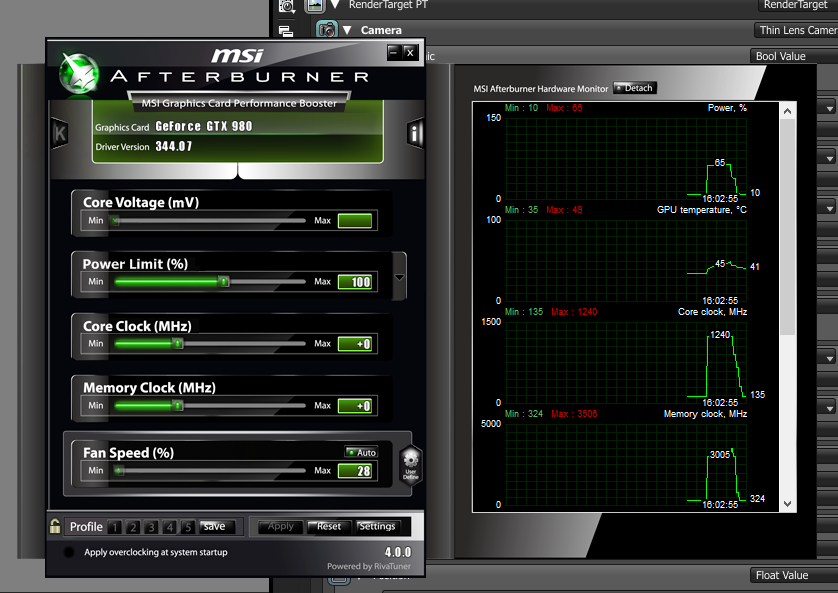Viewport: 838px width, 593px height.
Task: Show information via the i side button
Action: pyautogui.click(x=415, y=133)
